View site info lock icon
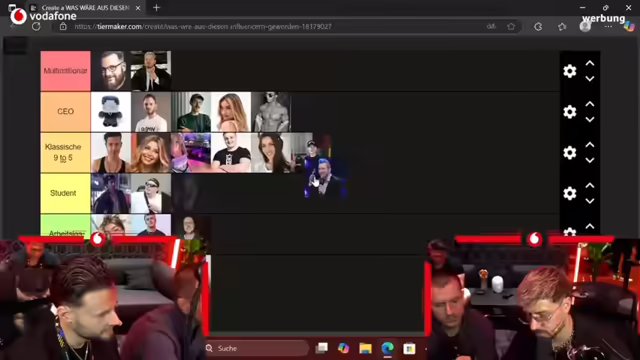 [x=63, y=27]
